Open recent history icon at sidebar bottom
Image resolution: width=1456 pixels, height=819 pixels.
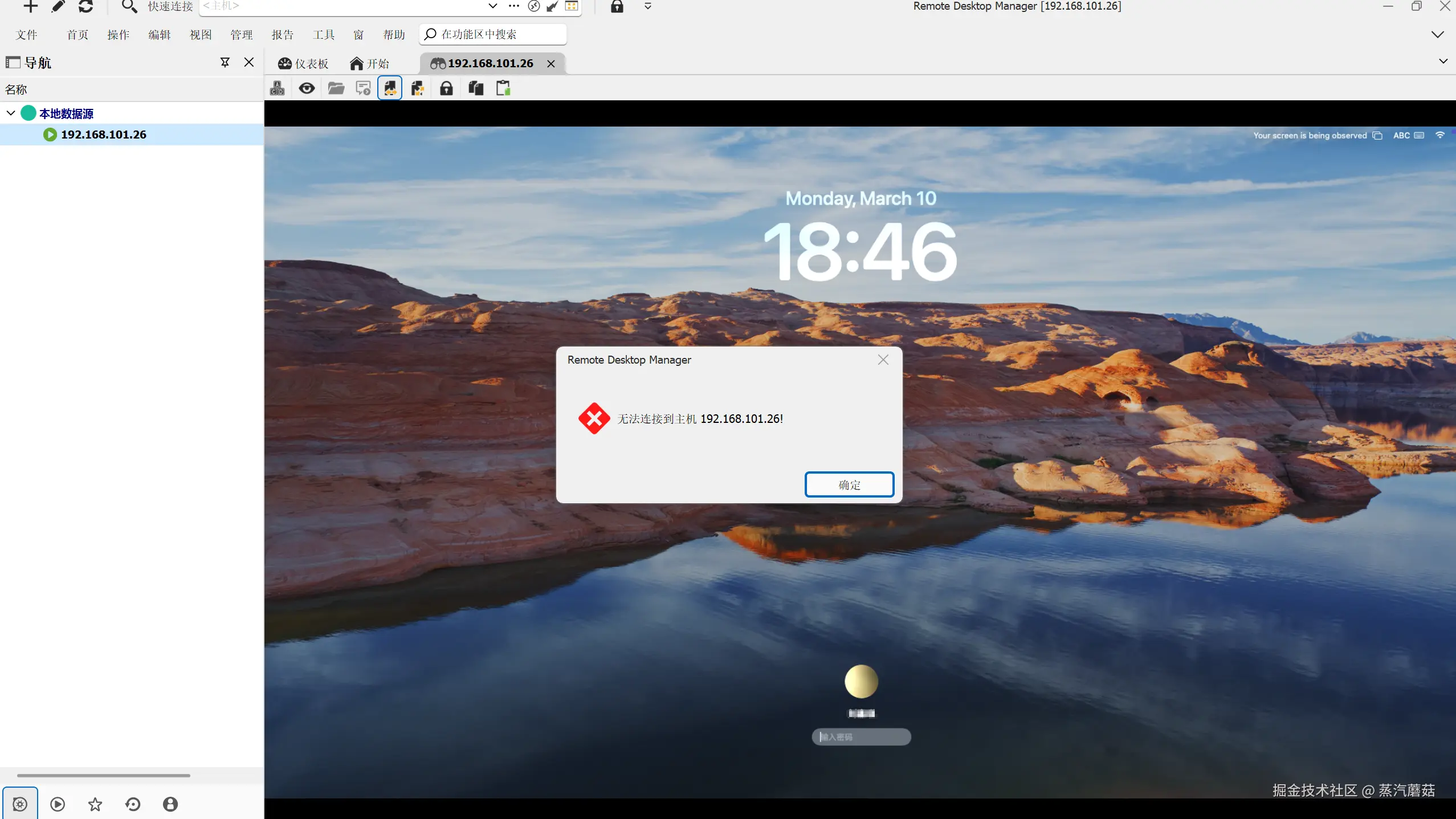click(133, 804)
